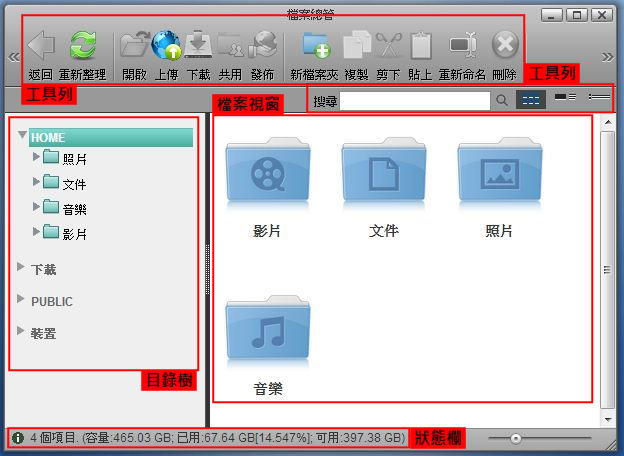The image size is (624, 456).
Task: Switch to large icon grid view
Action: pos(532,100)
